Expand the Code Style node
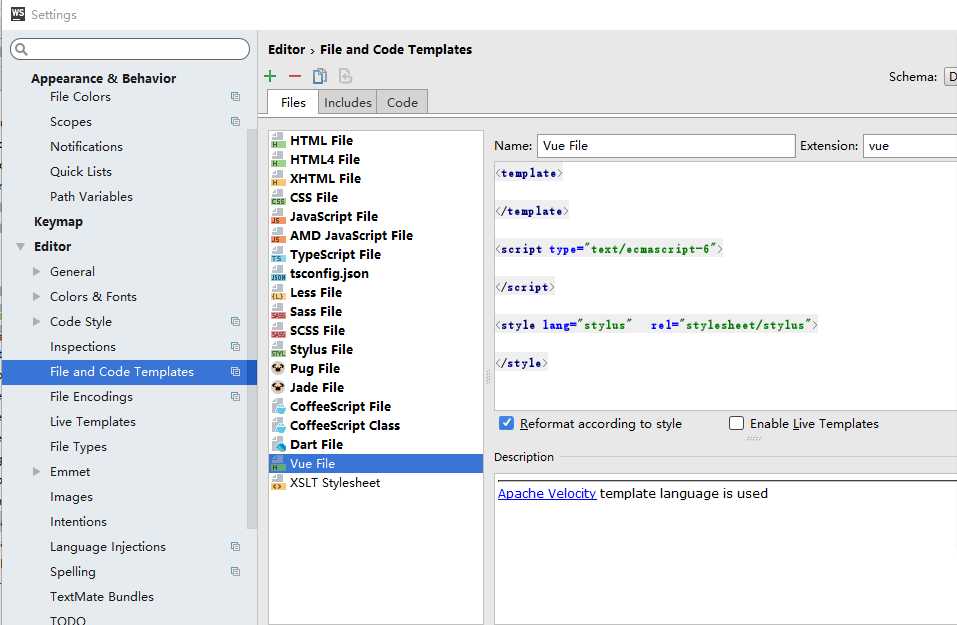 tap(37, 322)
